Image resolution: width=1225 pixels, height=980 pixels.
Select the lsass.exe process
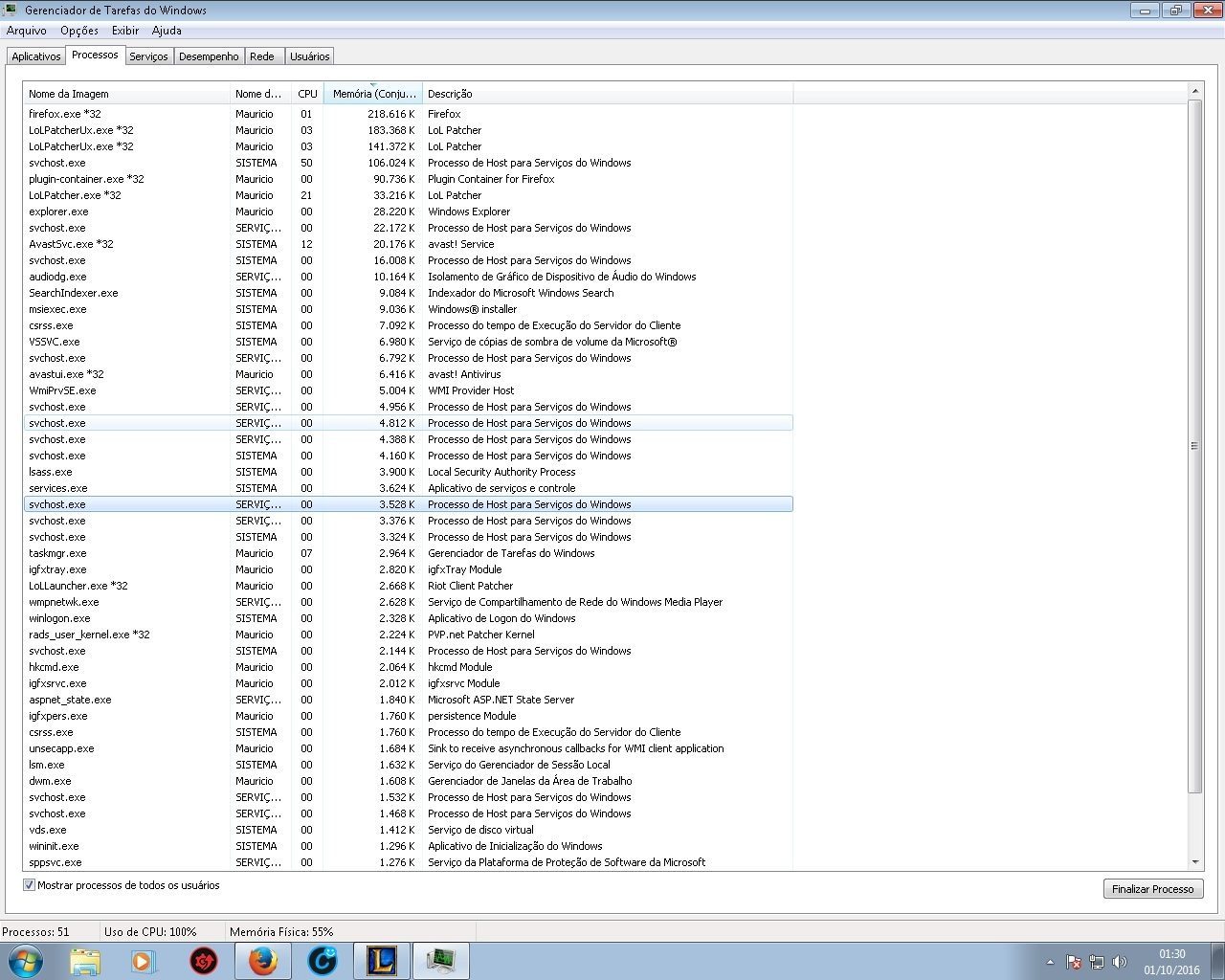(409, 472)
